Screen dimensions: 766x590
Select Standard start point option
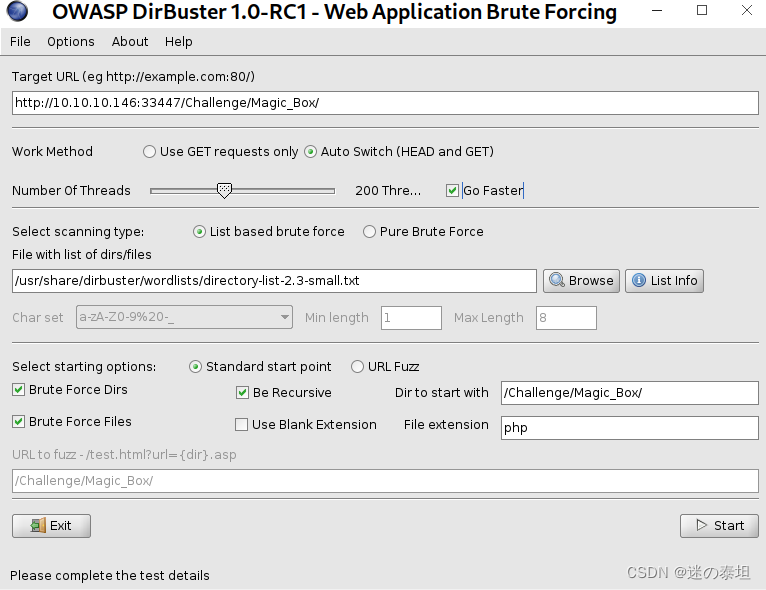coord(195,366)
